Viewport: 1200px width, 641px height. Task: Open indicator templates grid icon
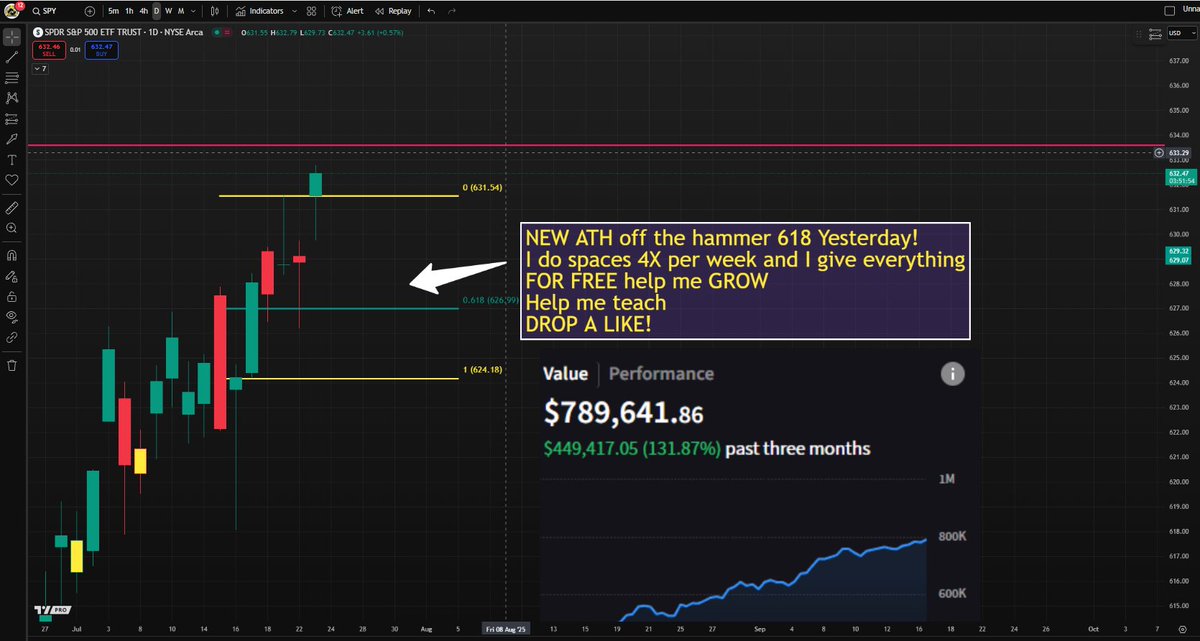312,11
